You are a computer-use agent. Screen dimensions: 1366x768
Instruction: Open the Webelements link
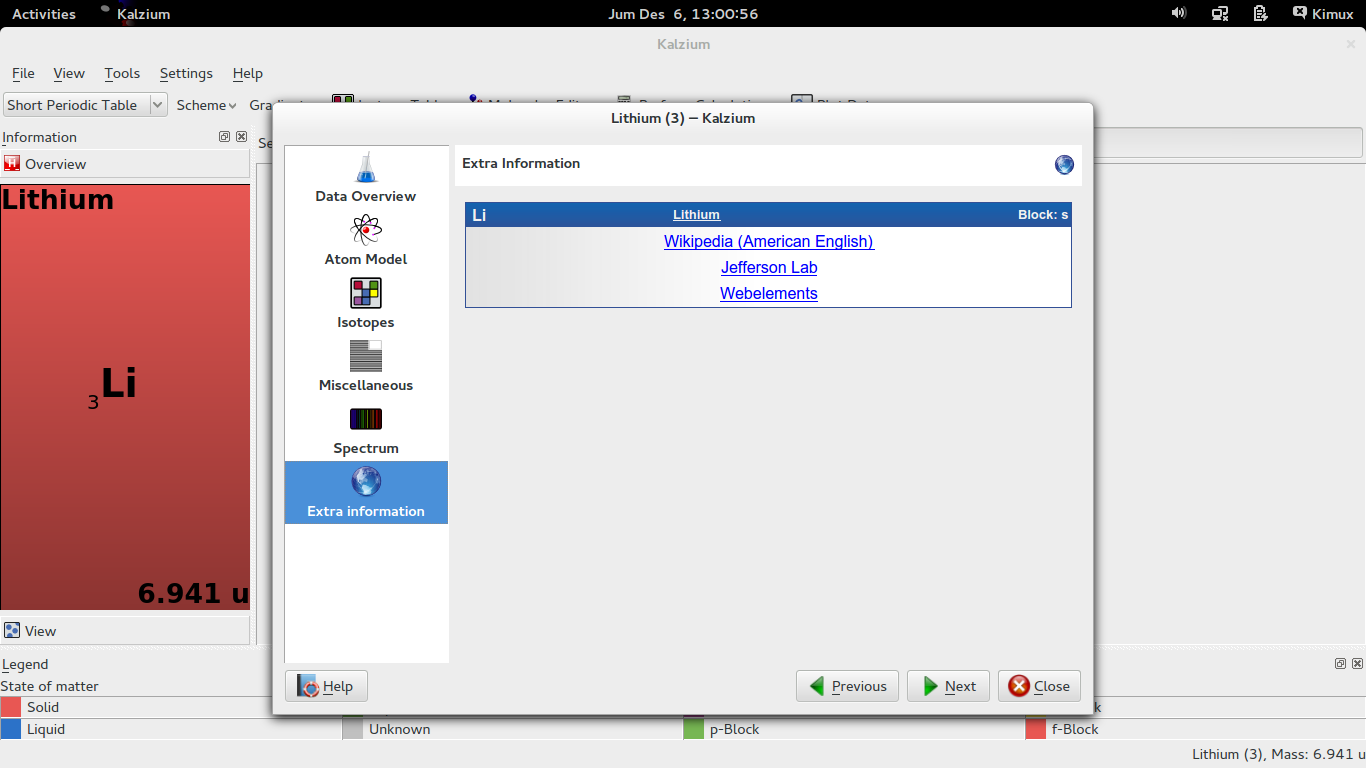click(769, 293)
